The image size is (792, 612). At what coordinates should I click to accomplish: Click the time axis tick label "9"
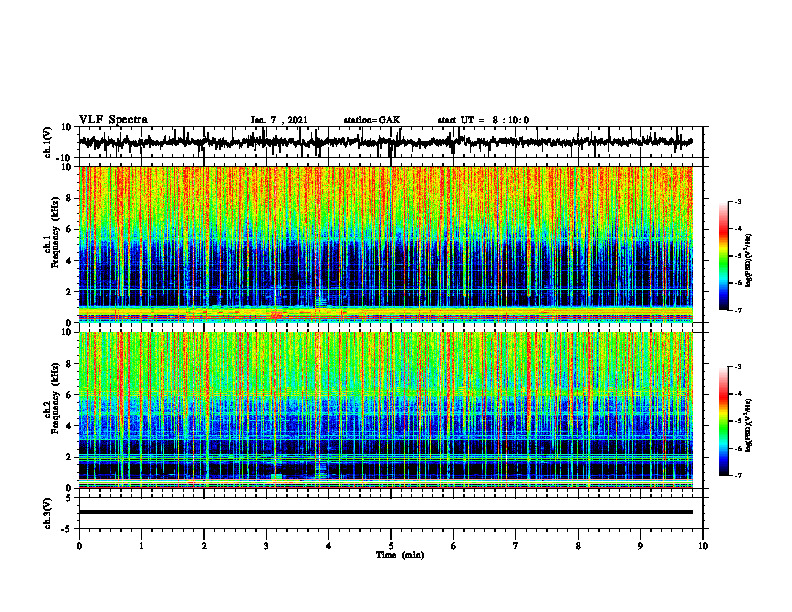(640, 546)
